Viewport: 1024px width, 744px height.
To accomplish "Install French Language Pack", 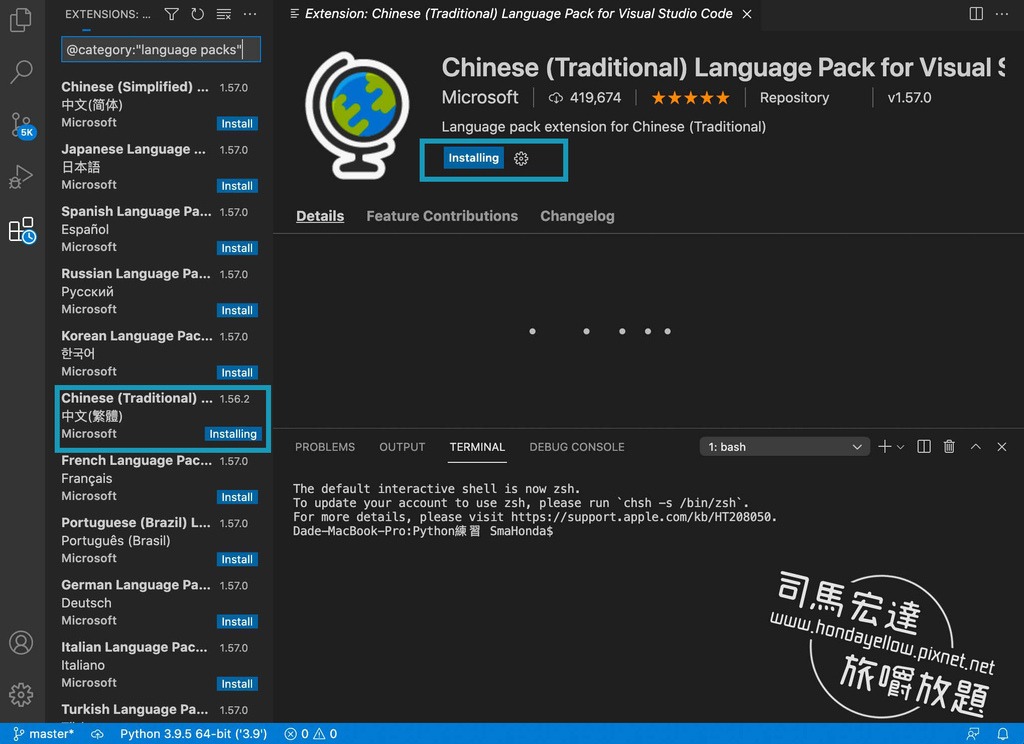I will [x=237, y=497].
